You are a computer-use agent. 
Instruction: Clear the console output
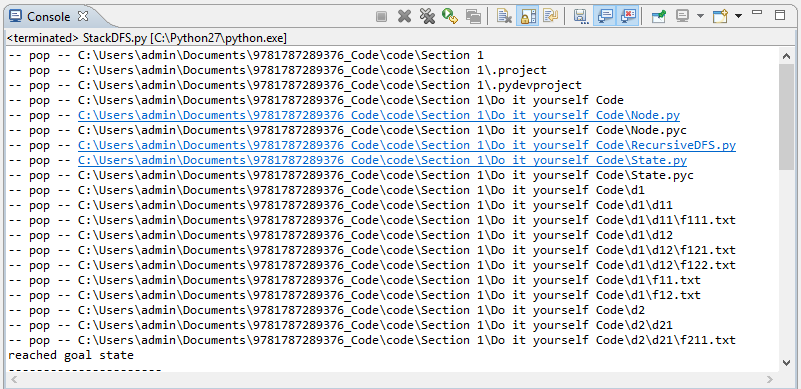[x=504, y=16]
